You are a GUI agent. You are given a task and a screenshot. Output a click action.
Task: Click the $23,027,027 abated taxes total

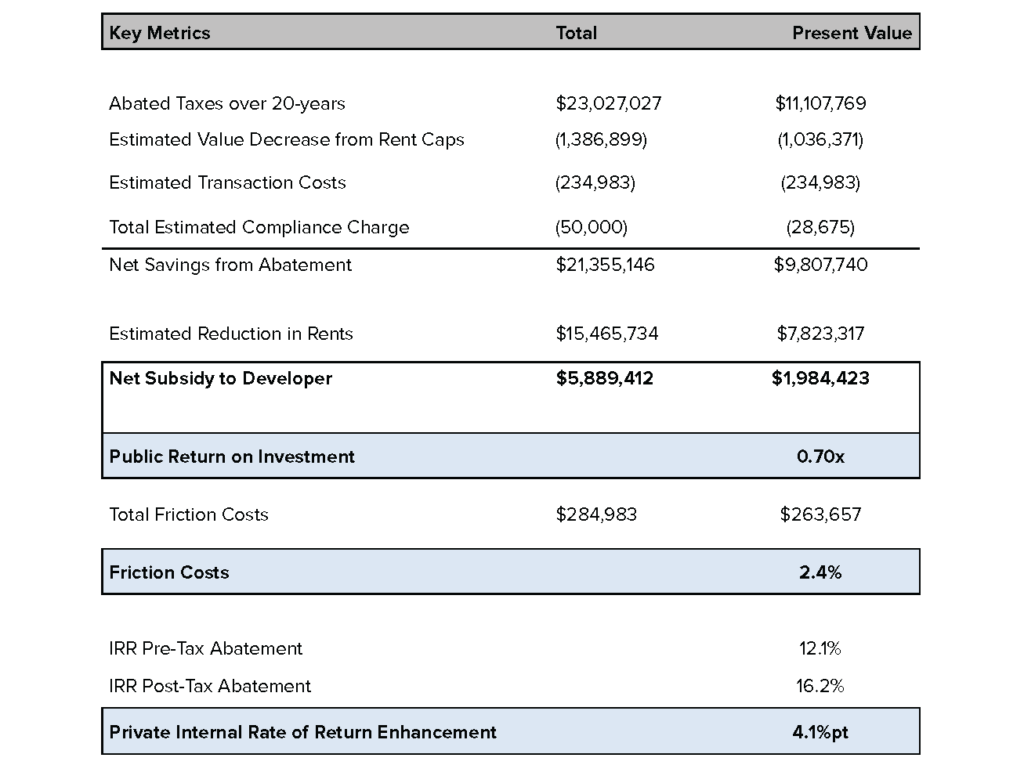click(608, 103)
